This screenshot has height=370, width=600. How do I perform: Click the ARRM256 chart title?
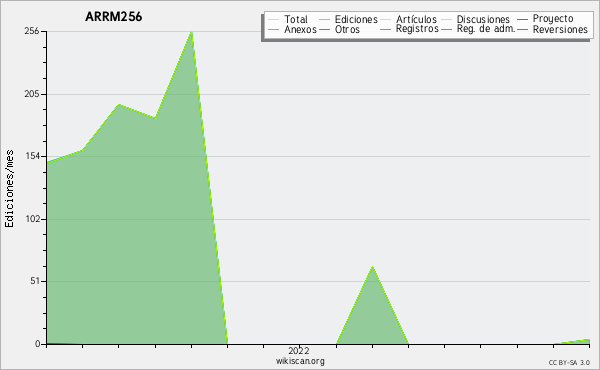(114, 17)
